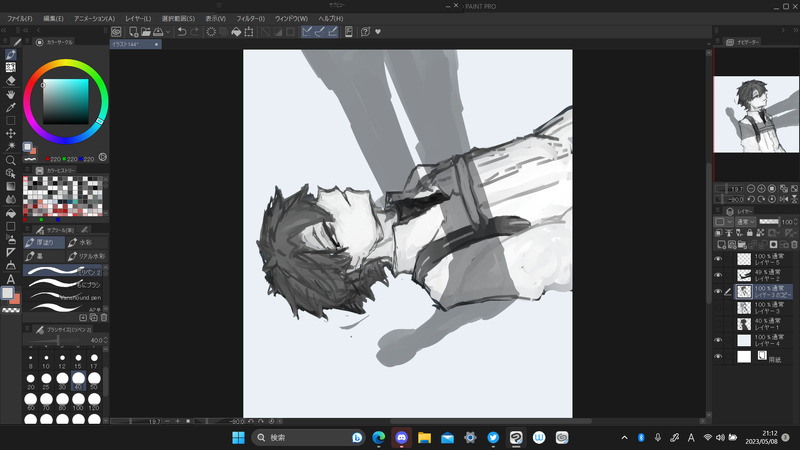Image resolution: width=800 pixels, height=450 pixels.
Task: Show hidden layer レイヤー 1
Action: [x=718, y=324]
